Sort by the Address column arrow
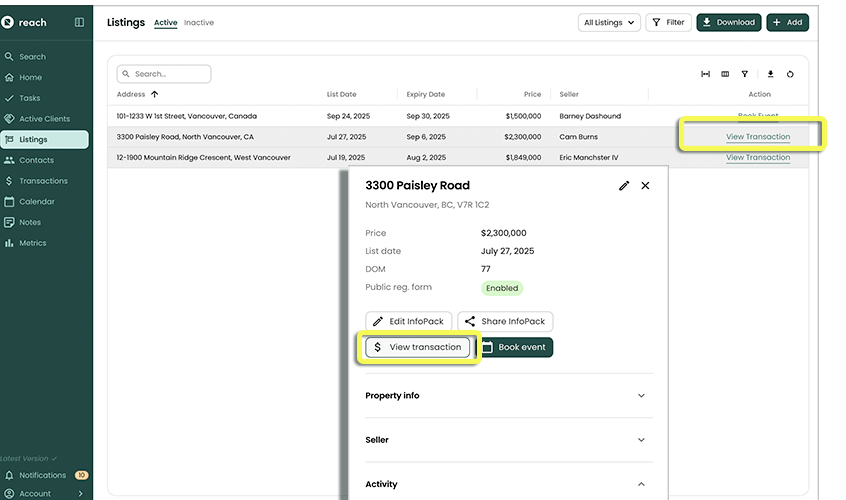846x500 pixels. coord(154,95)
